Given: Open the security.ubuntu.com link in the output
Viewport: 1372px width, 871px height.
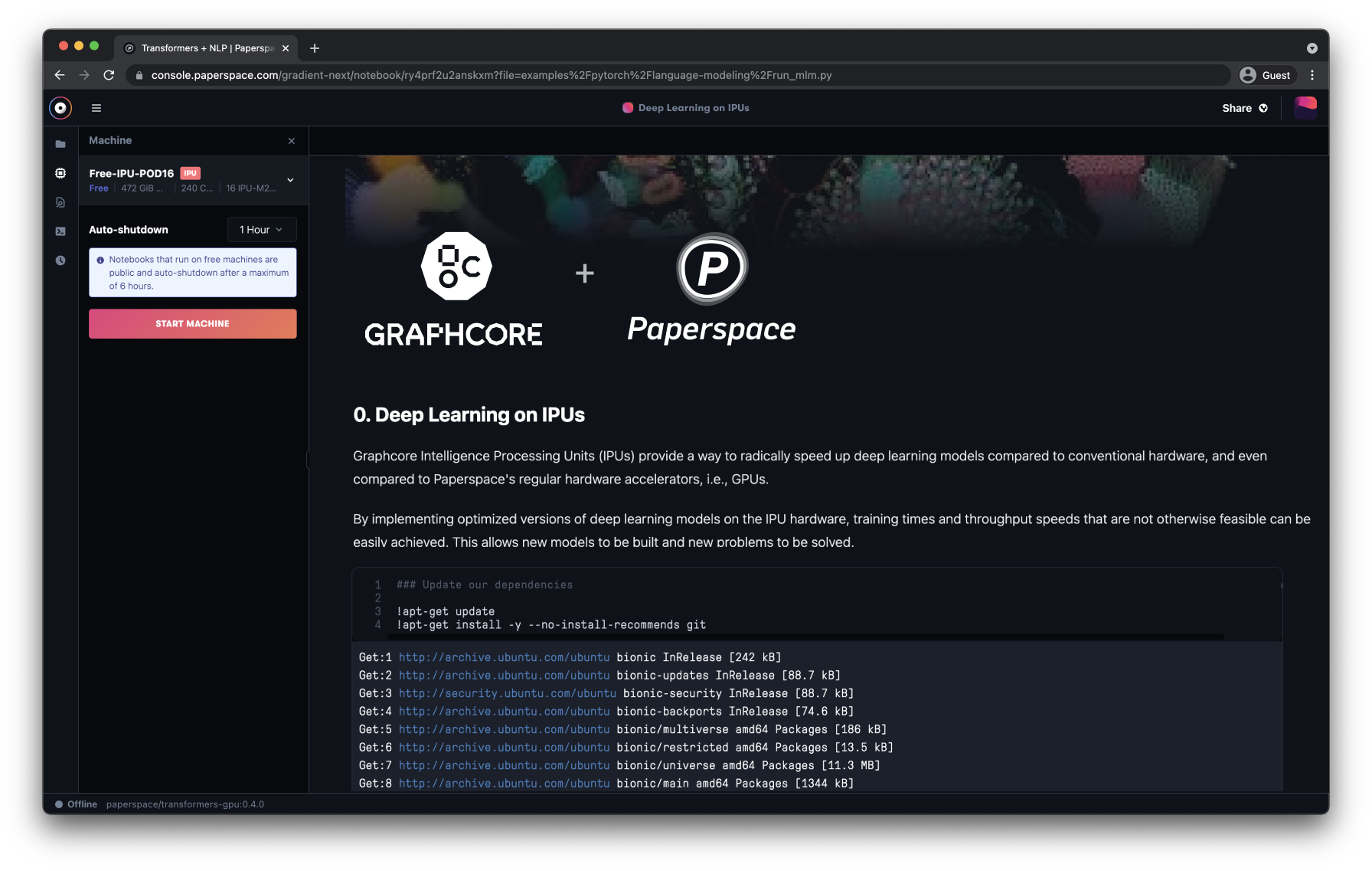Looking at the screenshot, I should tap(508, 693).
